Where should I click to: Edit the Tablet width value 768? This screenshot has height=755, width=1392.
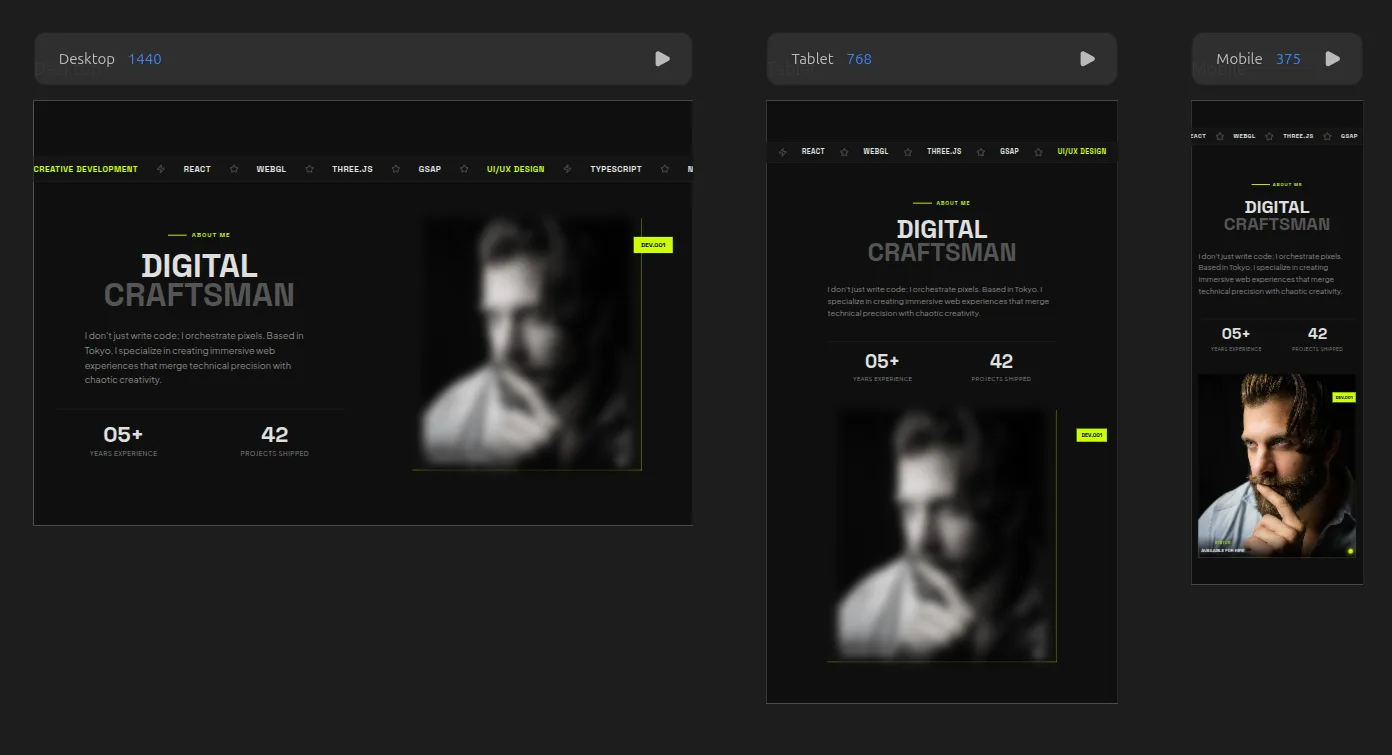[858, 59]
